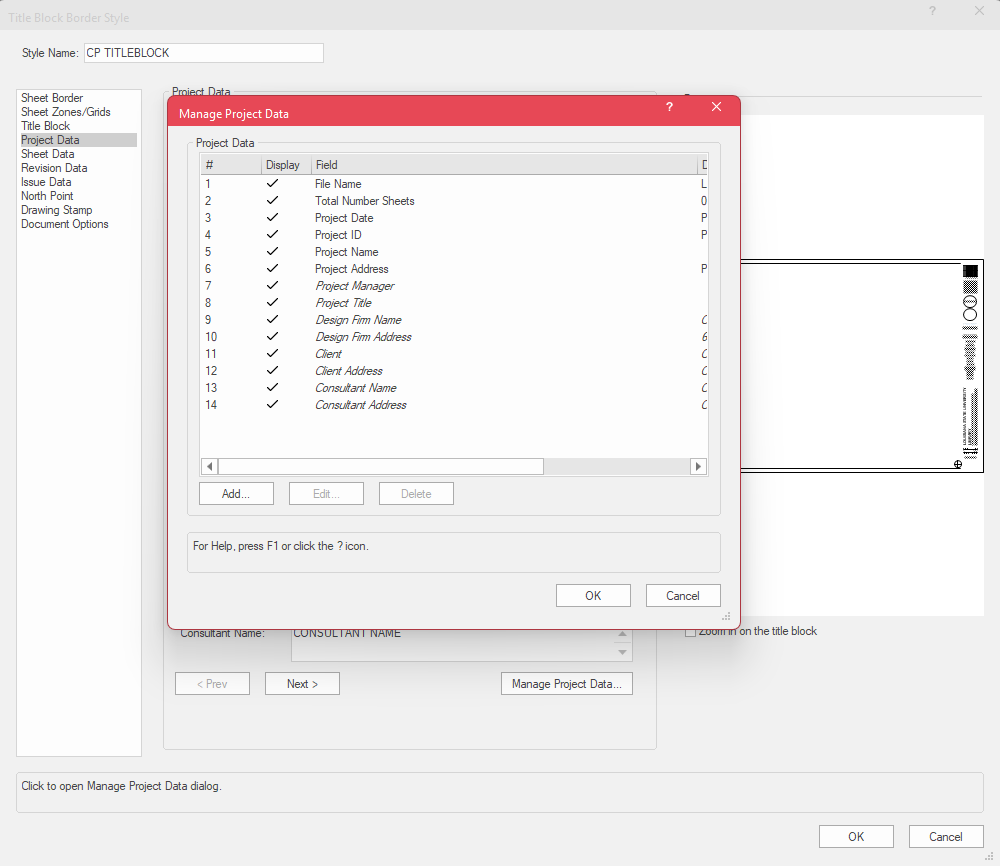Select the Design Firm Name row

point(358,320)
